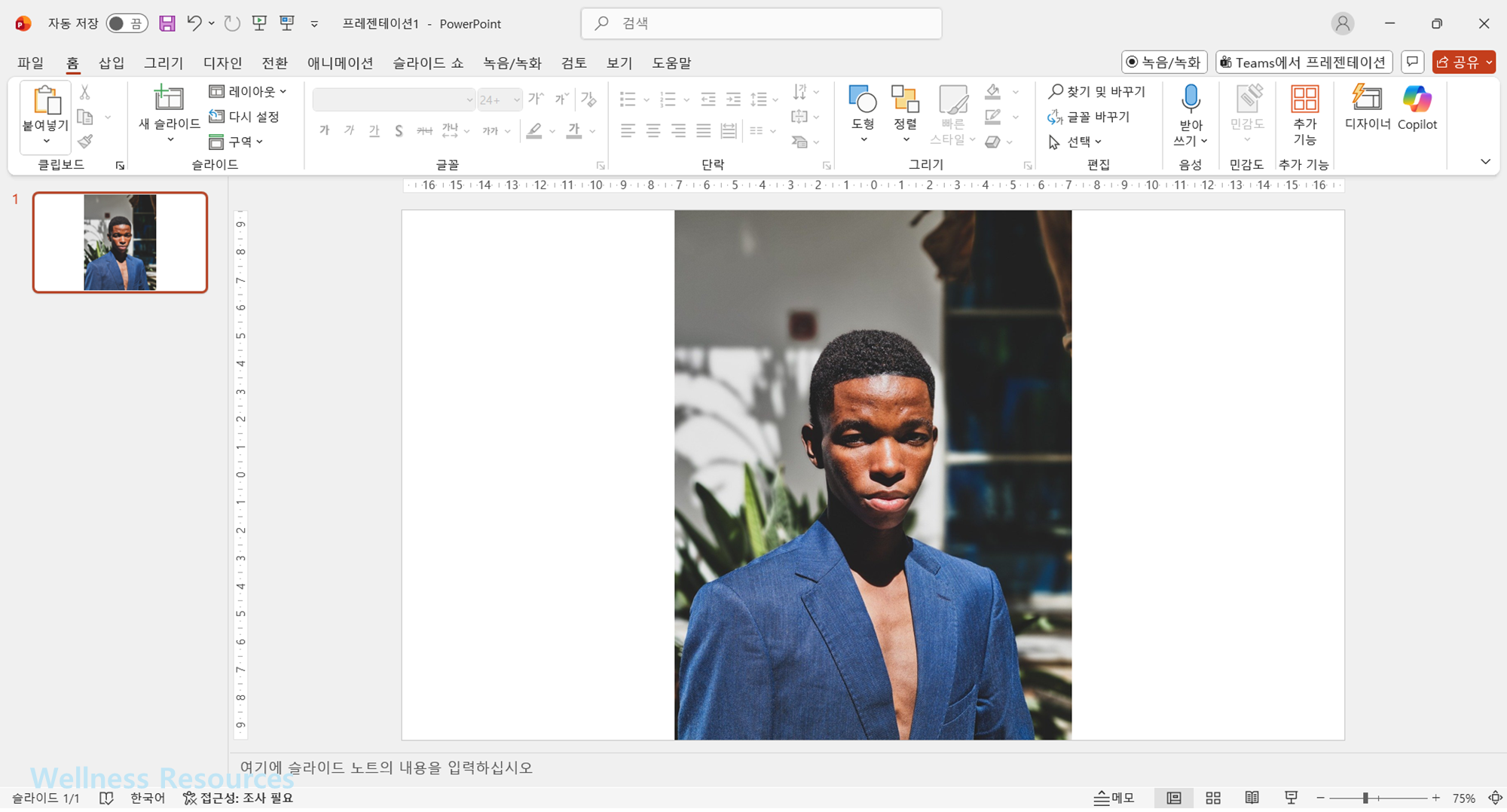
Task: Click the search (검색) box
Action: pyautogui.click(x=761, y=23)
